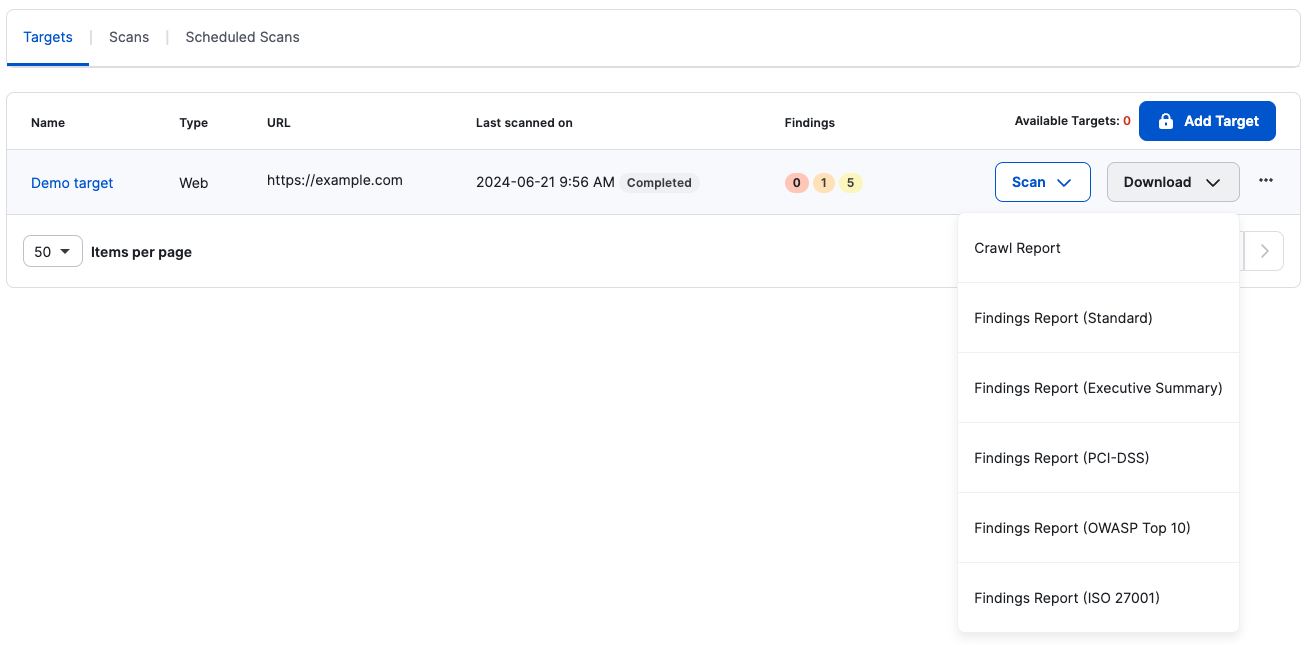Image resolution: width=1309 pixels, height=645 pixels.
Task: Switch to the Scans tab
Action: click(129, 37)
